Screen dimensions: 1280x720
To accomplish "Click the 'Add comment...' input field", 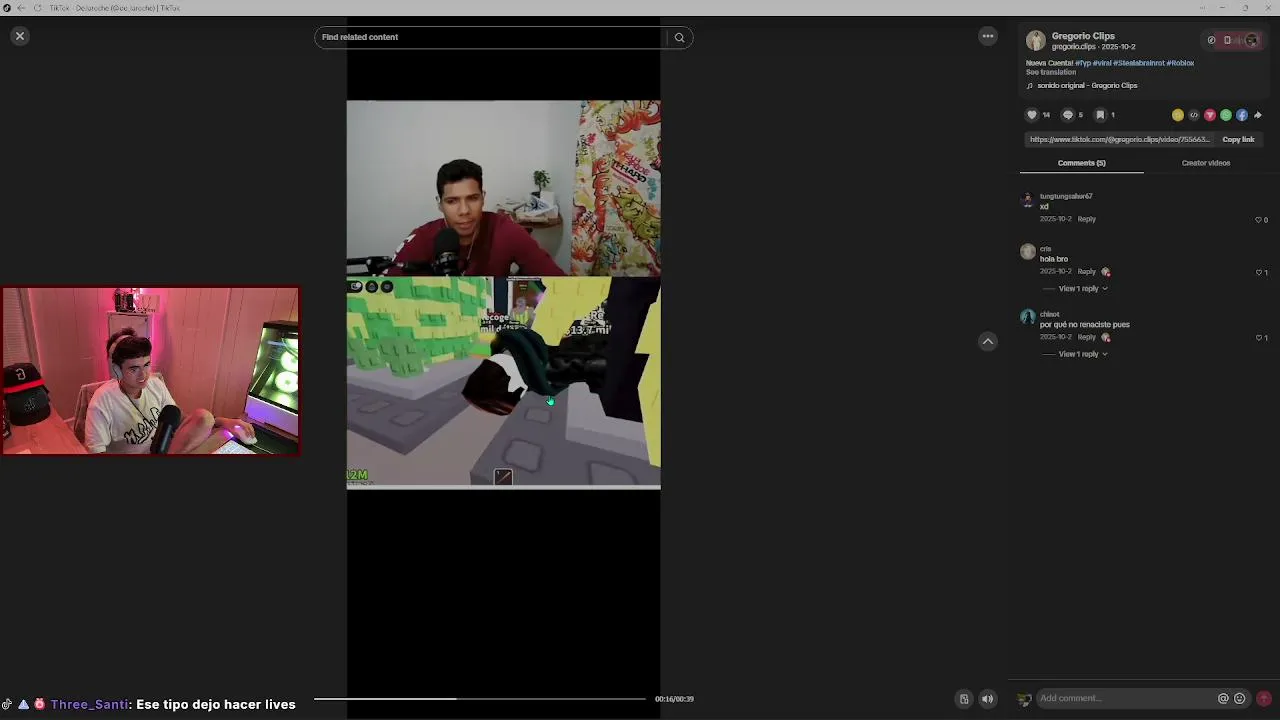I will [x=1125, y=699].
